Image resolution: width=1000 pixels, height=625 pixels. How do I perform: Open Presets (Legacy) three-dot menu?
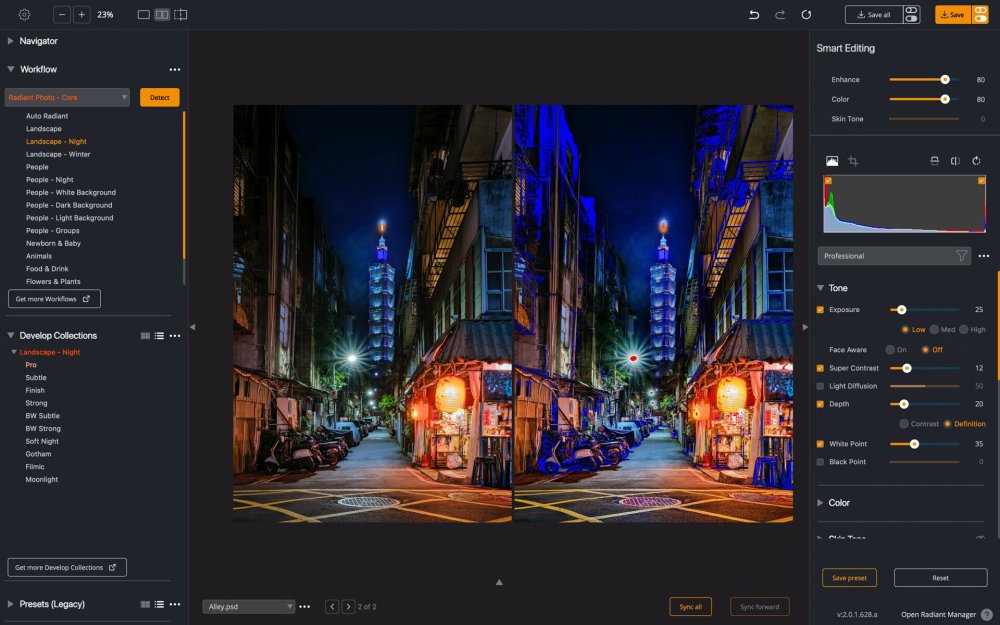pos(175,604)
